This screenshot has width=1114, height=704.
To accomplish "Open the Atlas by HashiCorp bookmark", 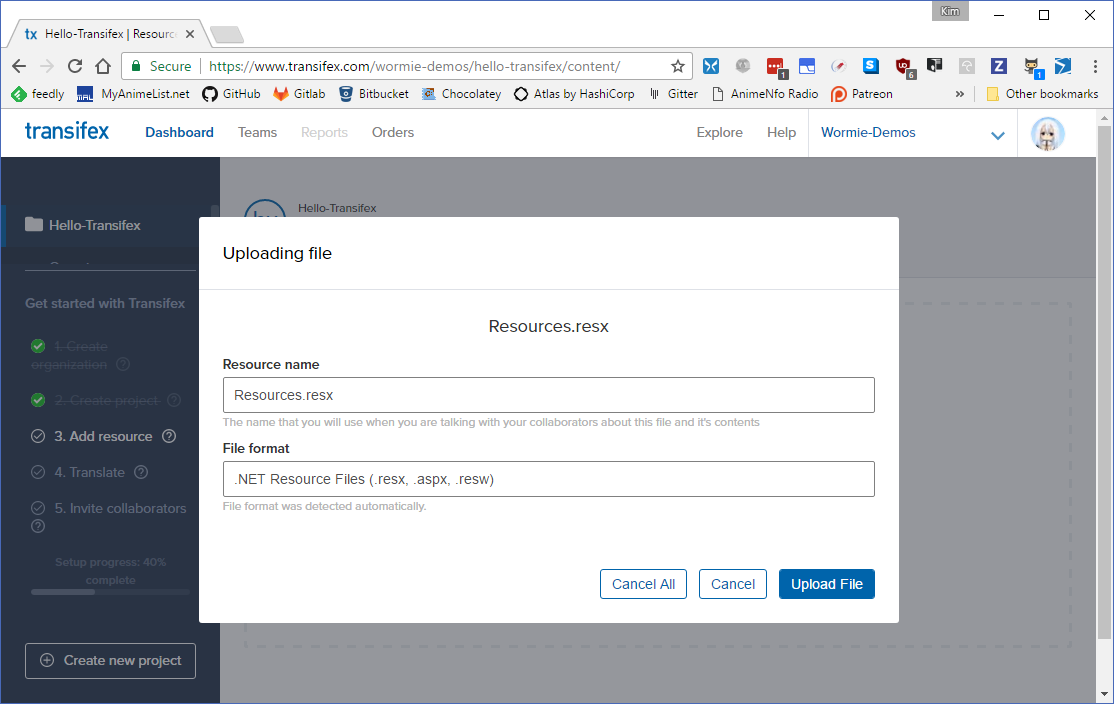I will coord(574,94).
